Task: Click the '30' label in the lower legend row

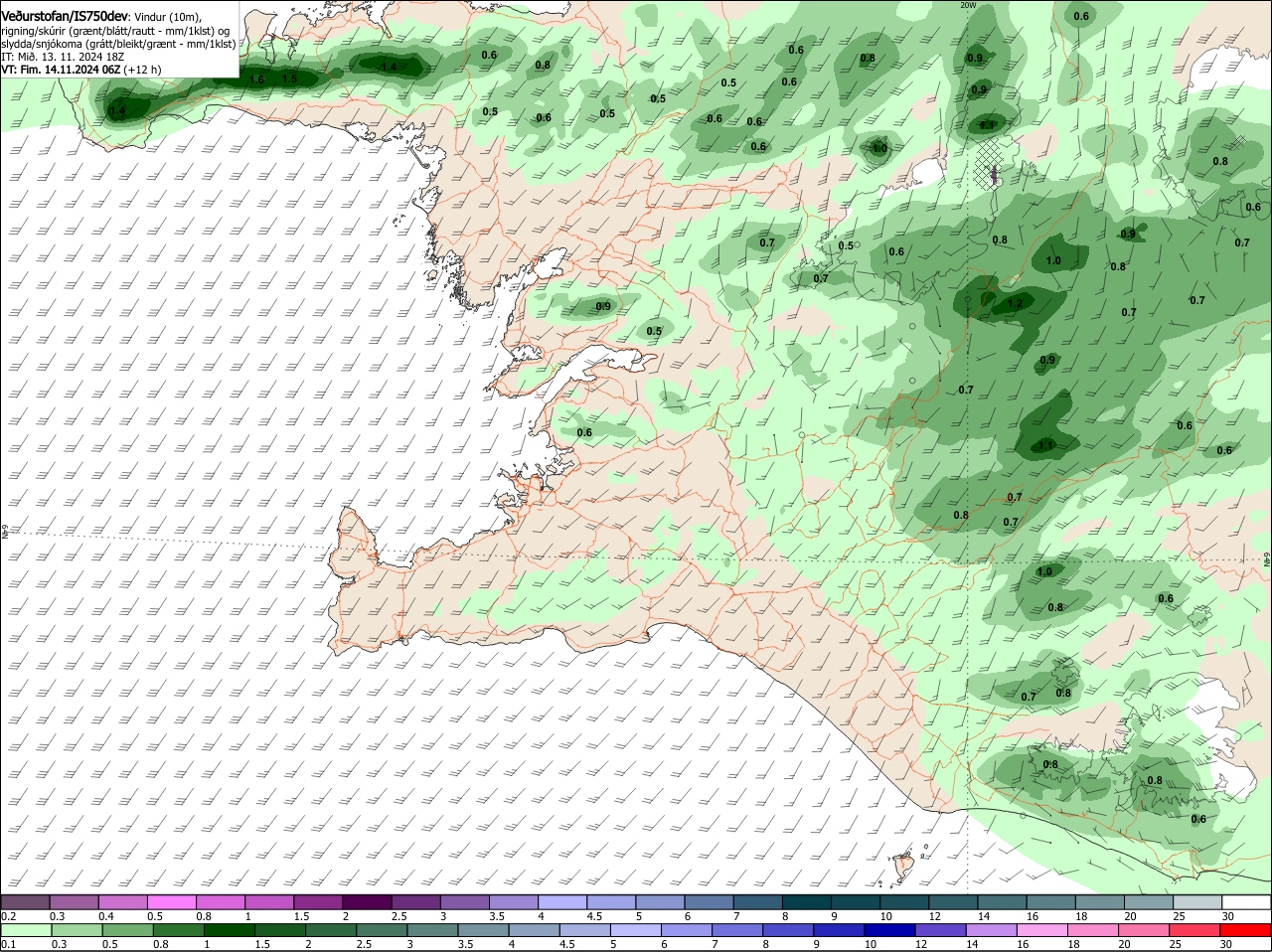Action: 1225,944
